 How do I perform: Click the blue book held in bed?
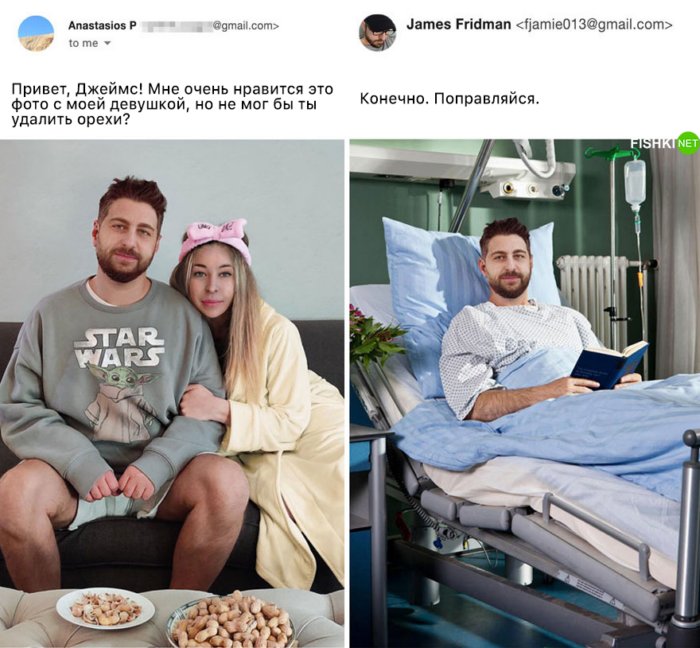[610, 364]
